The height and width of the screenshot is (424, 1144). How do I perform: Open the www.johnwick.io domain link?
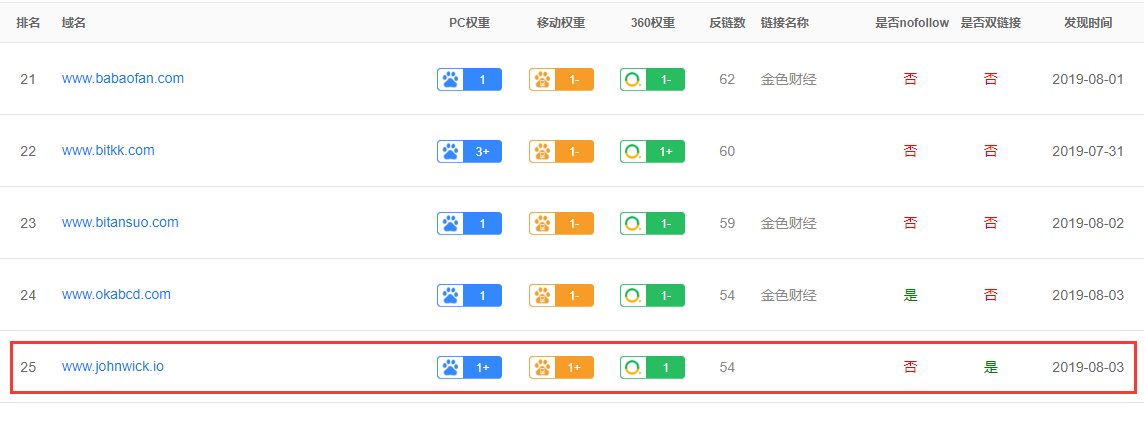113,366
